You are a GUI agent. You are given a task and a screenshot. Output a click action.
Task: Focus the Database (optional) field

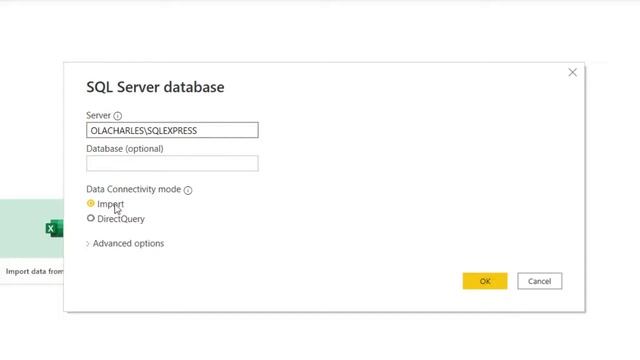[172, 163]
